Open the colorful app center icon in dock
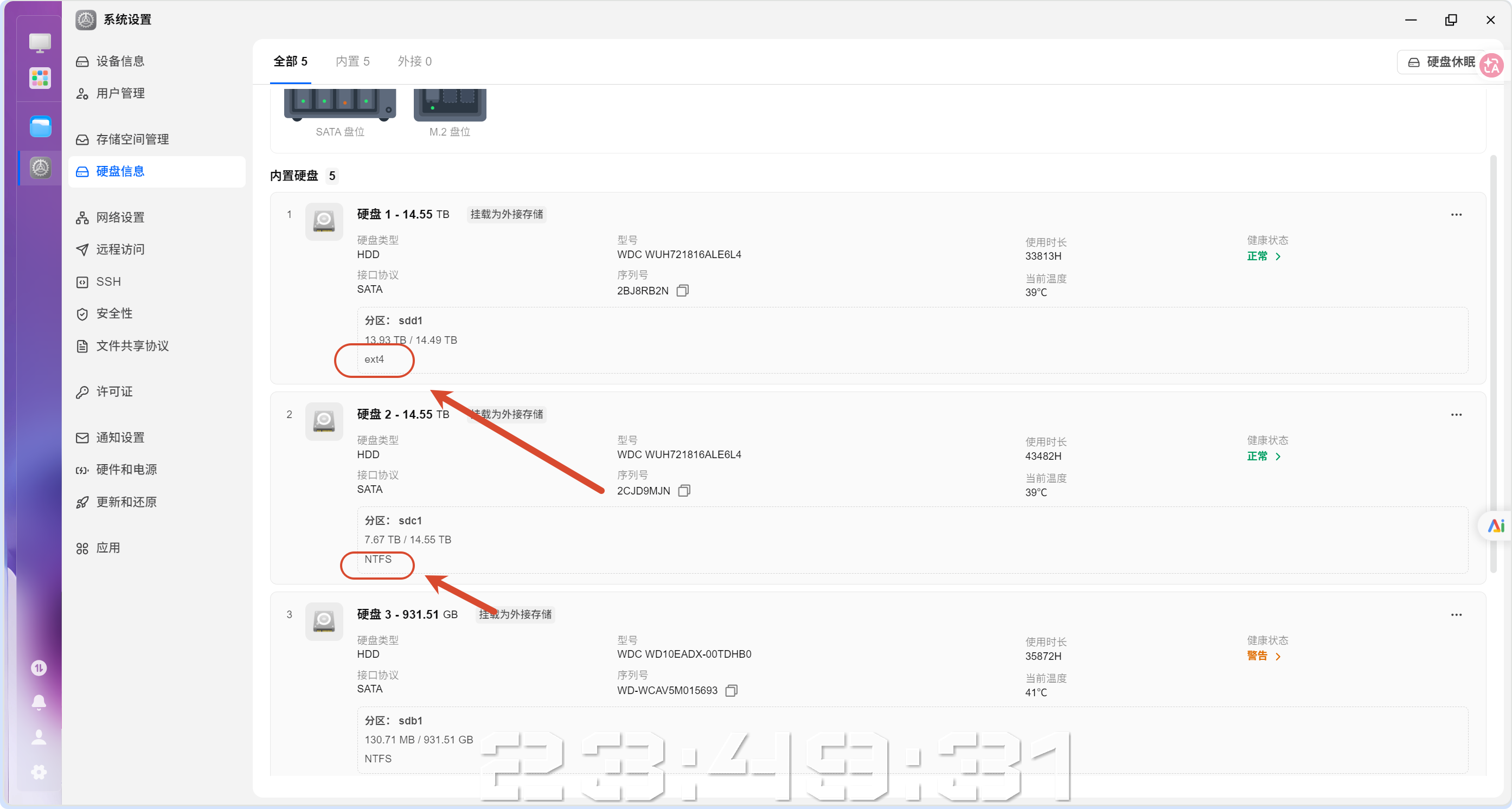The height and width of the screenshot is (809, 1512). (x=40, y=78)
